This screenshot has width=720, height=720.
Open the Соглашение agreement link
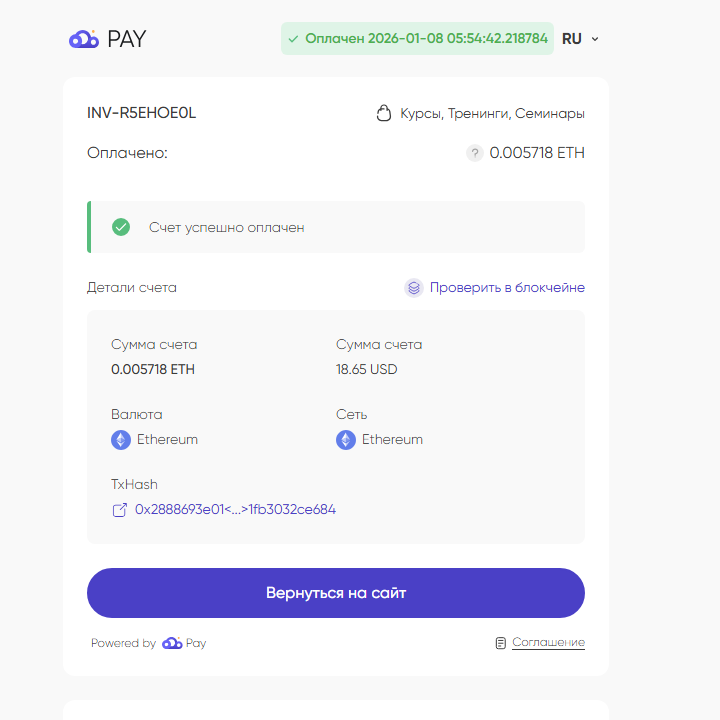click(x=548, y=642)
